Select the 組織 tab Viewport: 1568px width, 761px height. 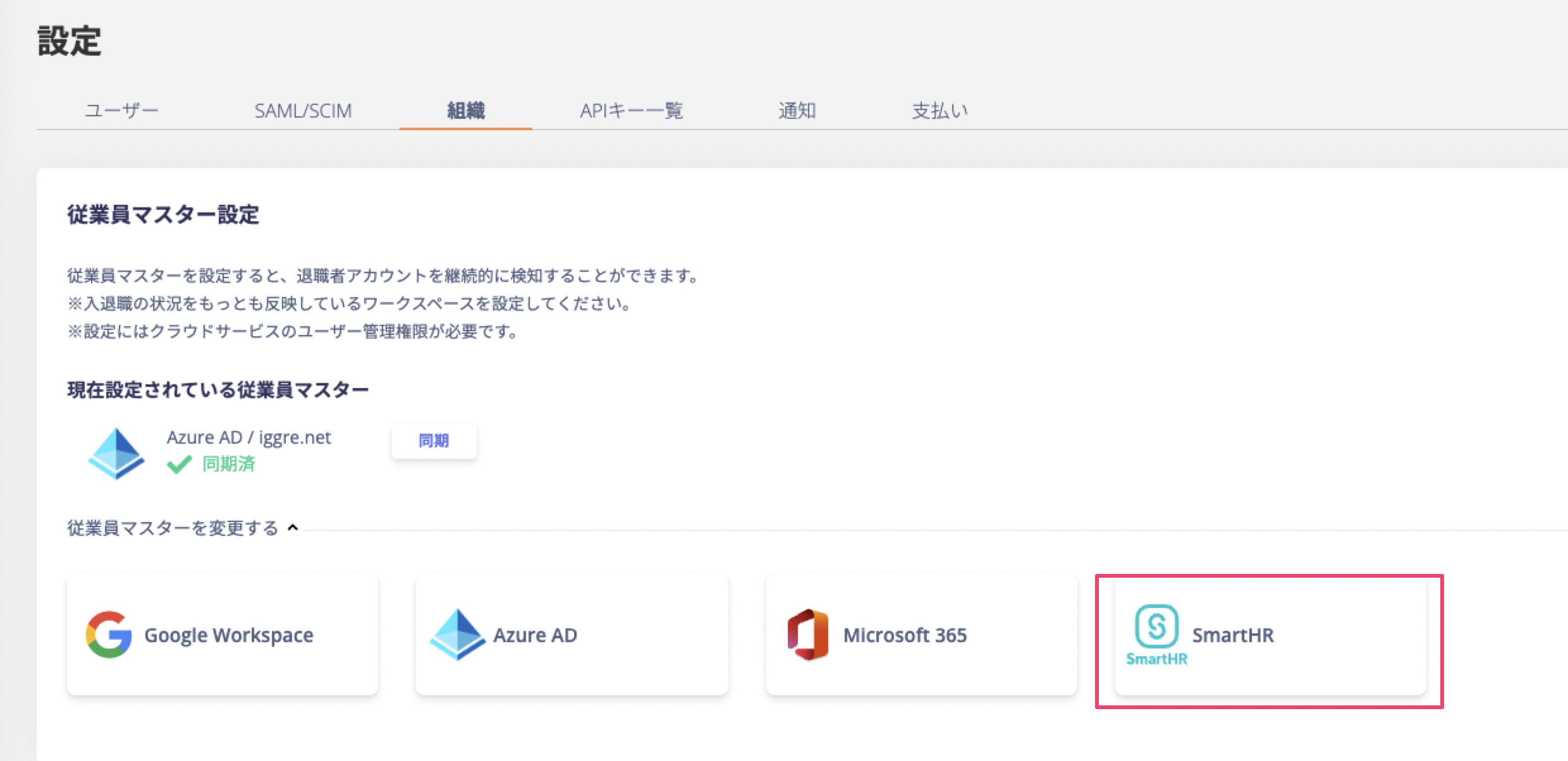[466, 111]
